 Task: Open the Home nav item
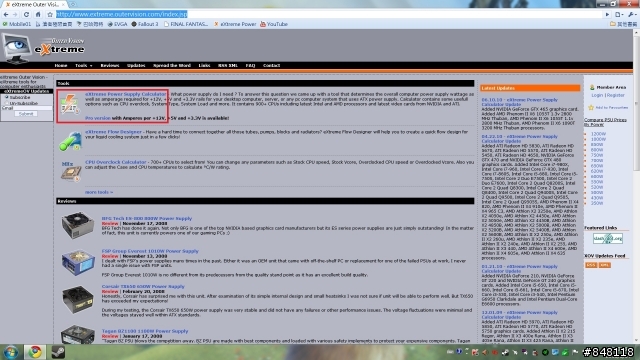(x=61, y=65)
